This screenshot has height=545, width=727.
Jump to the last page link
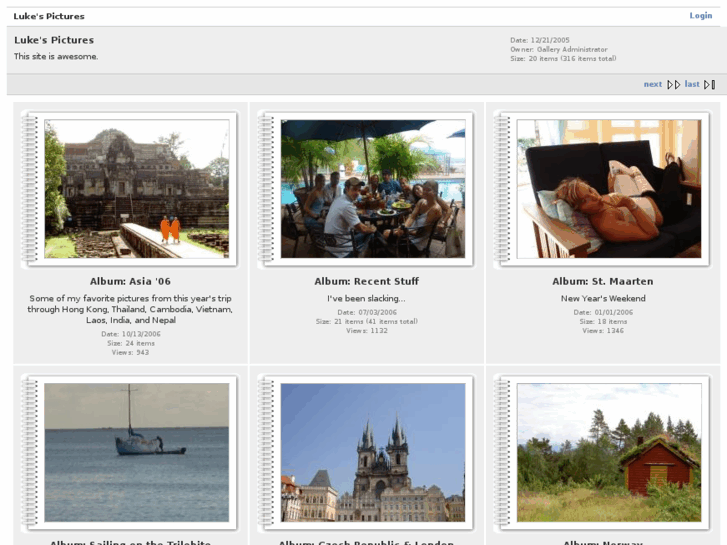pos(692,84)
